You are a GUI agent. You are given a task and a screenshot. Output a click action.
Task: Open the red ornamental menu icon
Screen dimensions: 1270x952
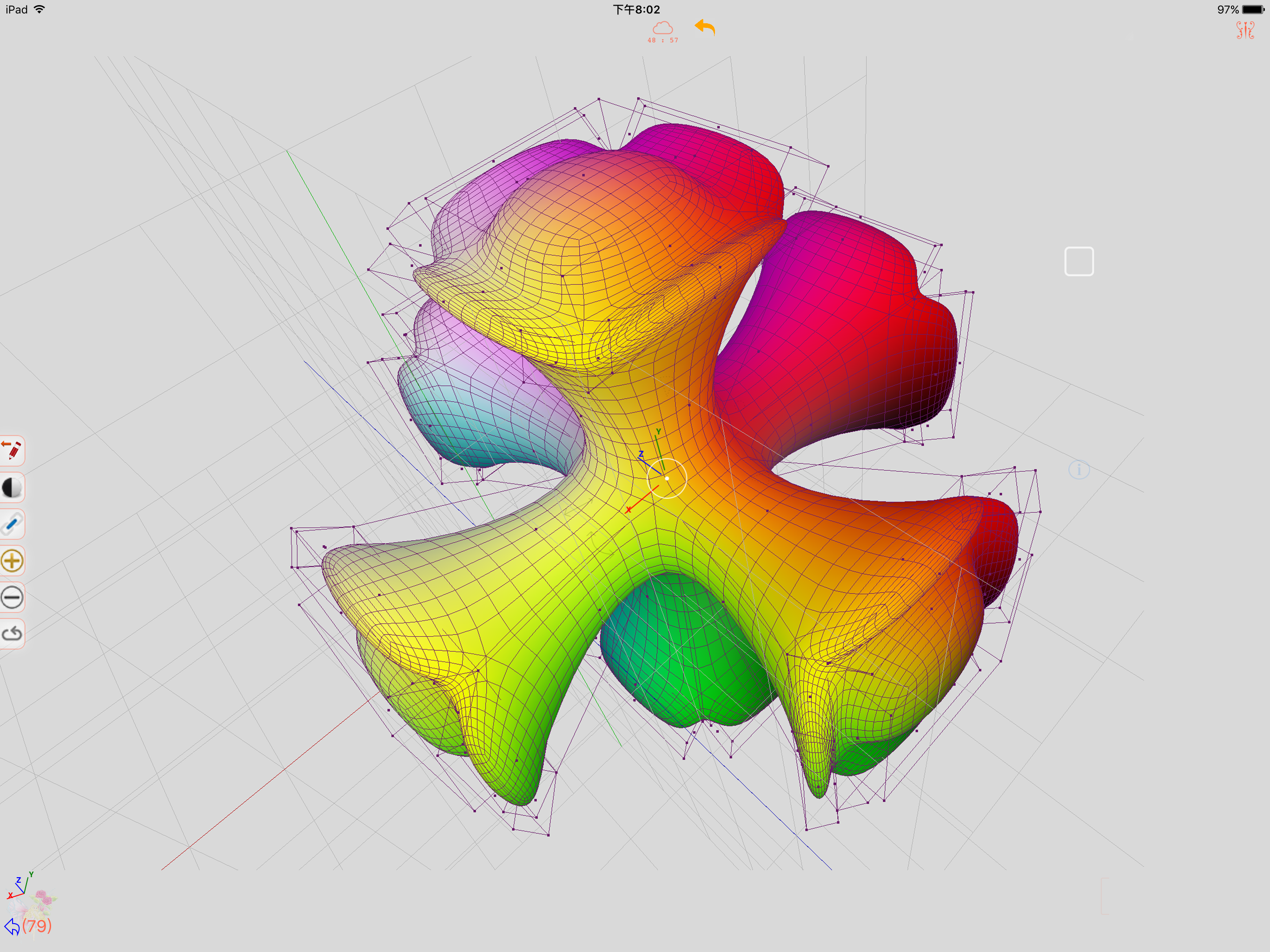[x=1245, y=30]
